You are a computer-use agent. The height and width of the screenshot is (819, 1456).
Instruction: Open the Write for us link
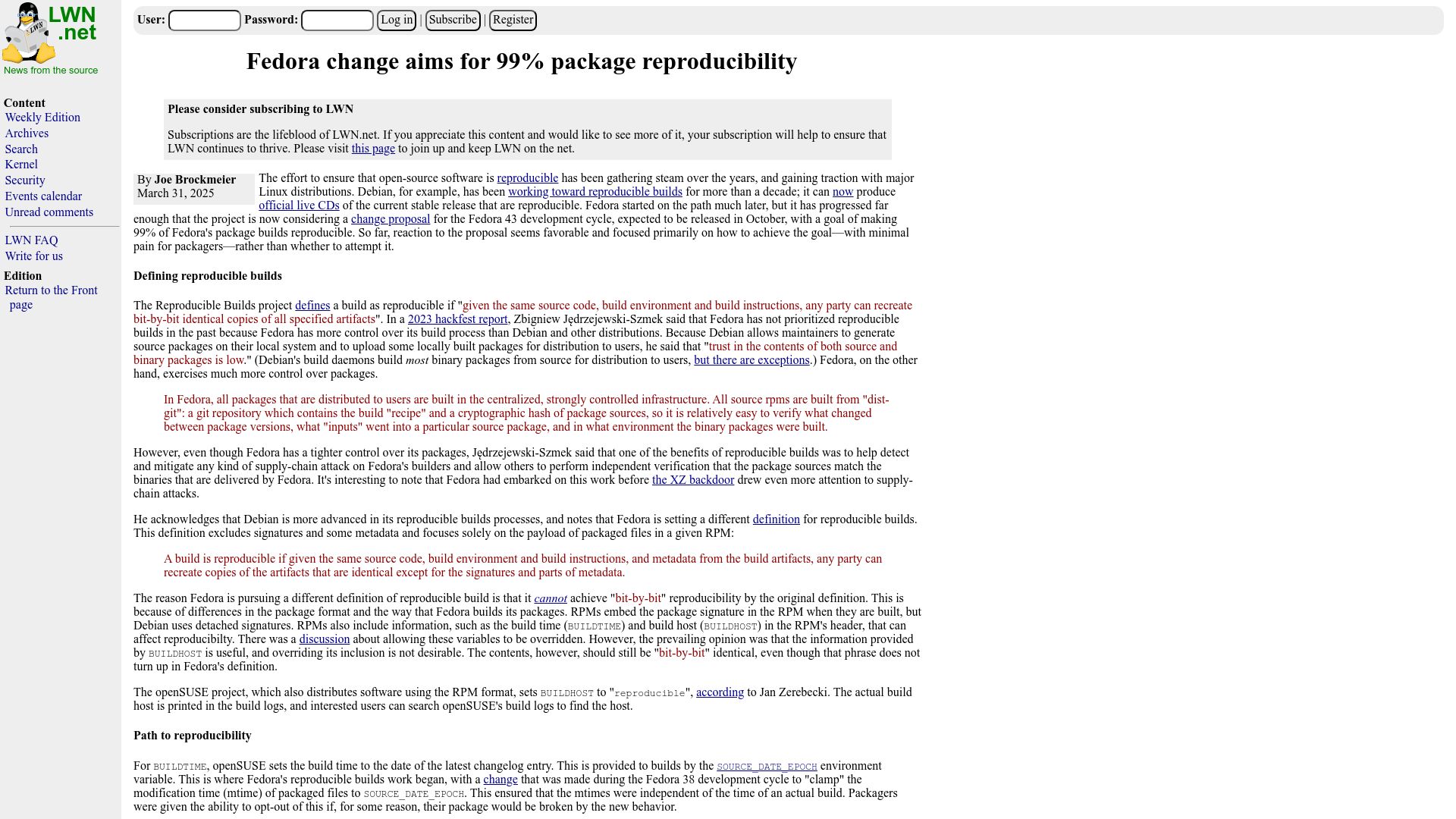pyautogui.click(x=34, y=256)
